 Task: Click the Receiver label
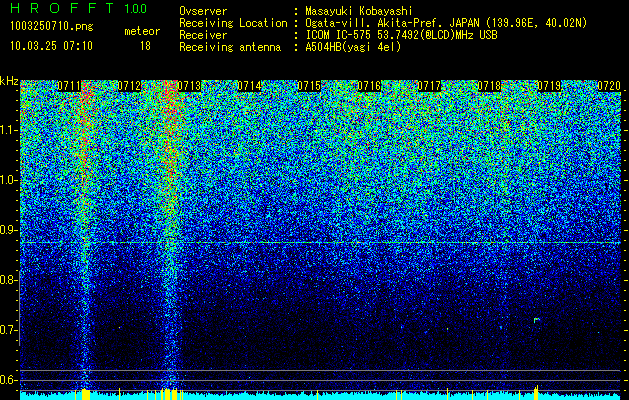pyautogui.click(x=203, y=35)
